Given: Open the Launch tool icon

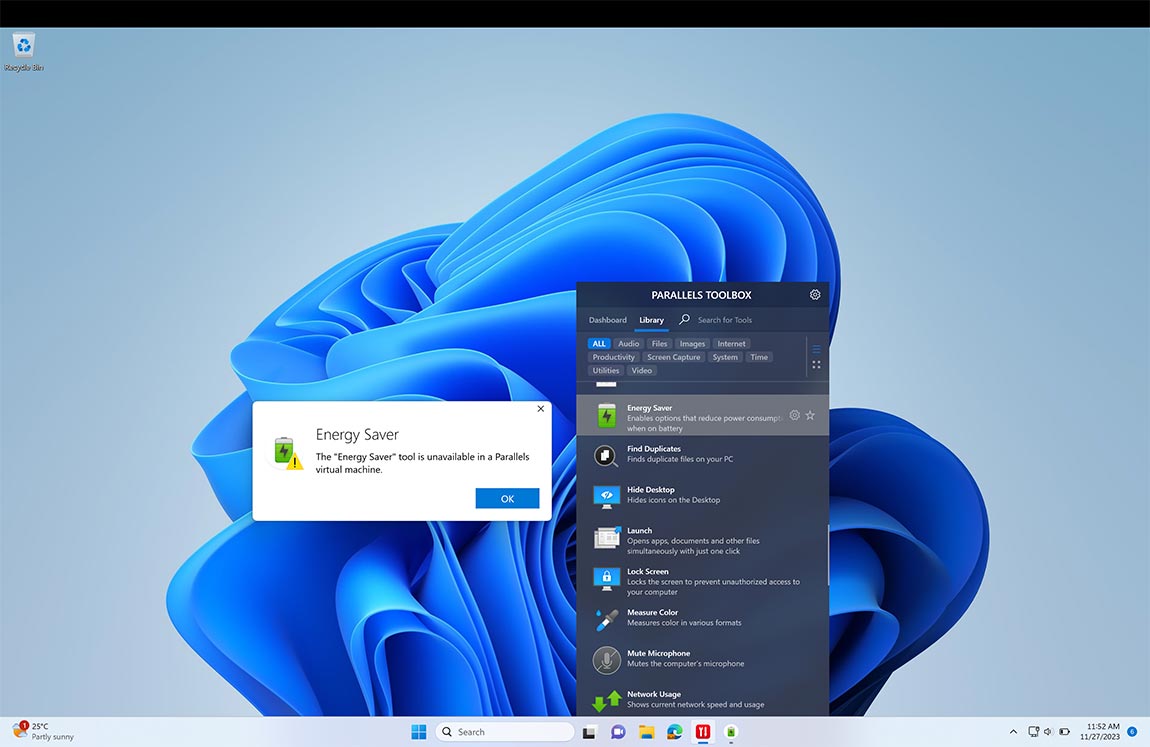Looking at the screenshot, I should (x=606, y=537).
